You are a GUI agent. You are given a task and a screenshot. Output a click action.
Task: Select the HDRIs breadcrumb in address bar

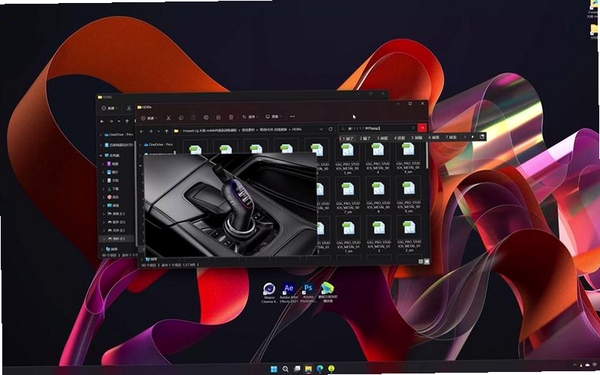click(x=297, y=130)
